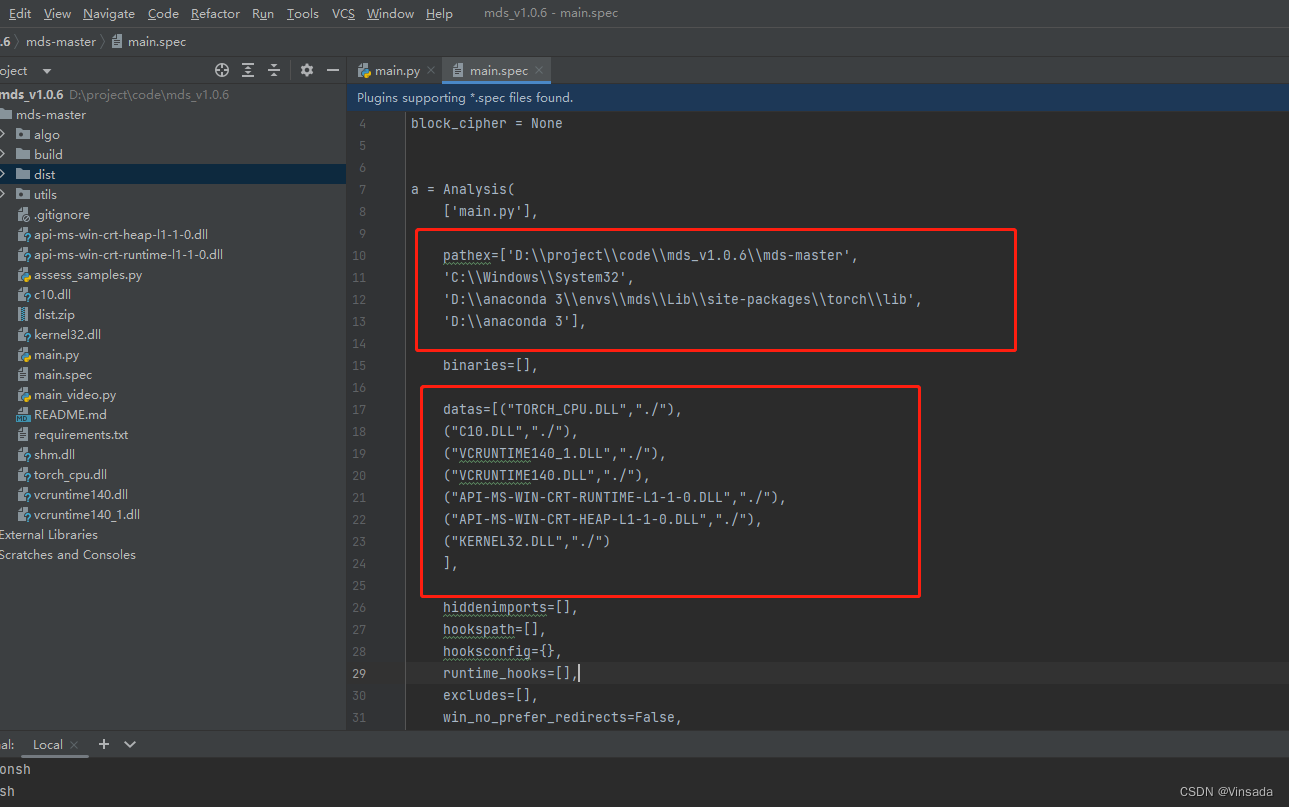The height and width of the screenshot is (807, 1289).
Task: Close the Local terminal tab
Action: click(x=74, y=745)
